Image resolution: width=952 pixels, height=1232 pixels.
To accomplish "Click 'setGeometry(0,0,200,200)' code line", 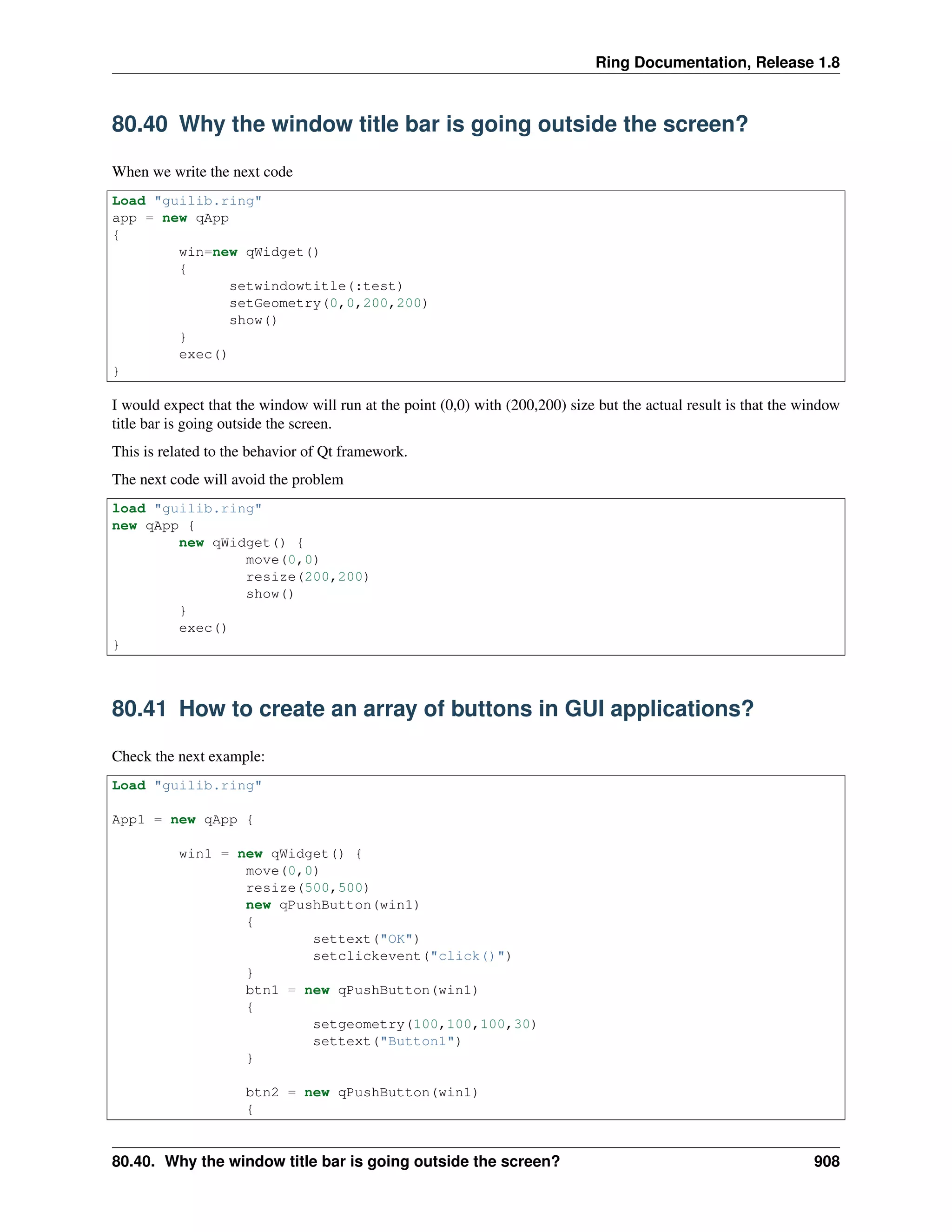I will coord(328,303).
